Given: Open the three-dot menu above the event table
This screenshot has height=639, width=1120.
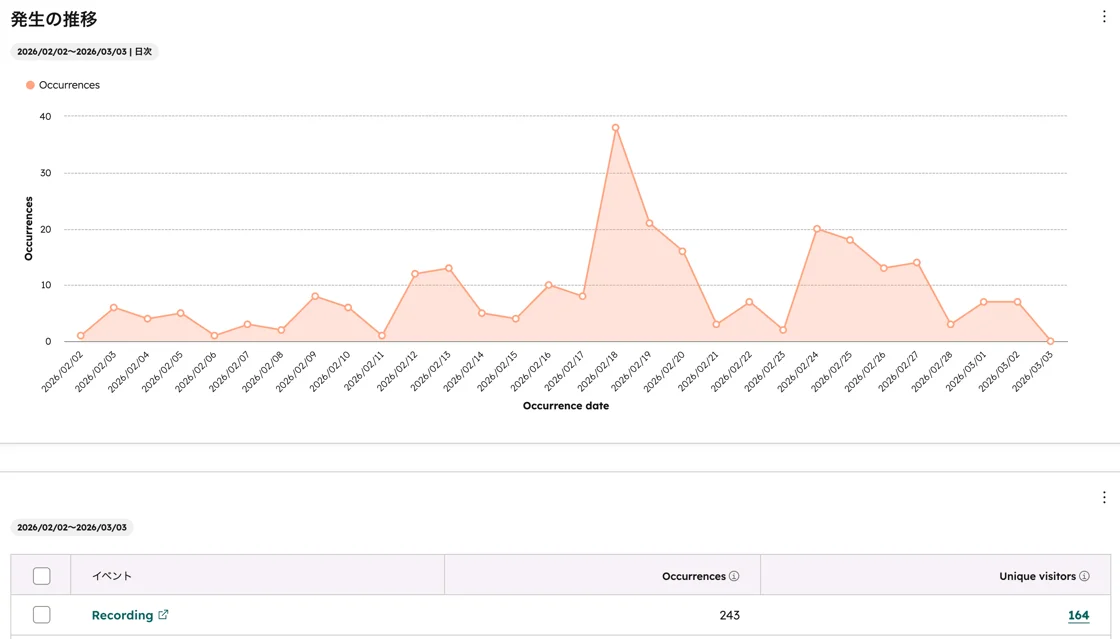Looking at the screenshot, I should [x=1104, y=498].
